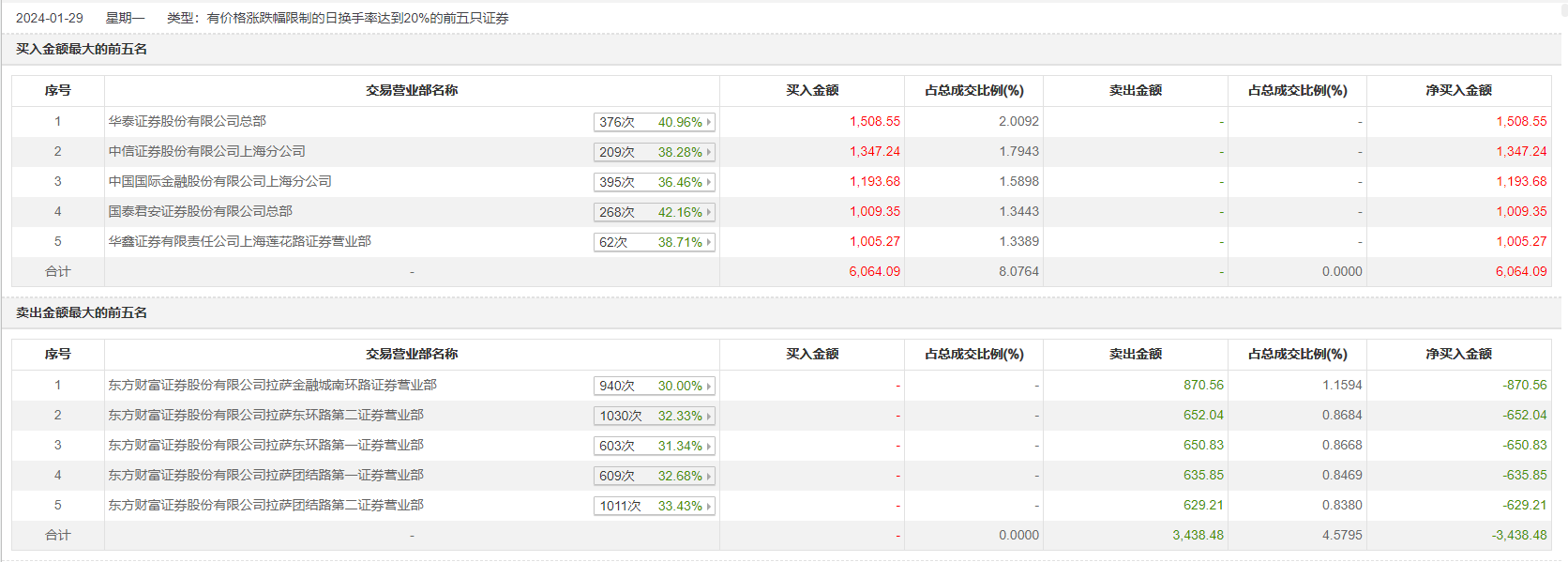1568x562 pixels.
Task: Expand the 209次 38.28% stats box
Action: tap(654, 152)
